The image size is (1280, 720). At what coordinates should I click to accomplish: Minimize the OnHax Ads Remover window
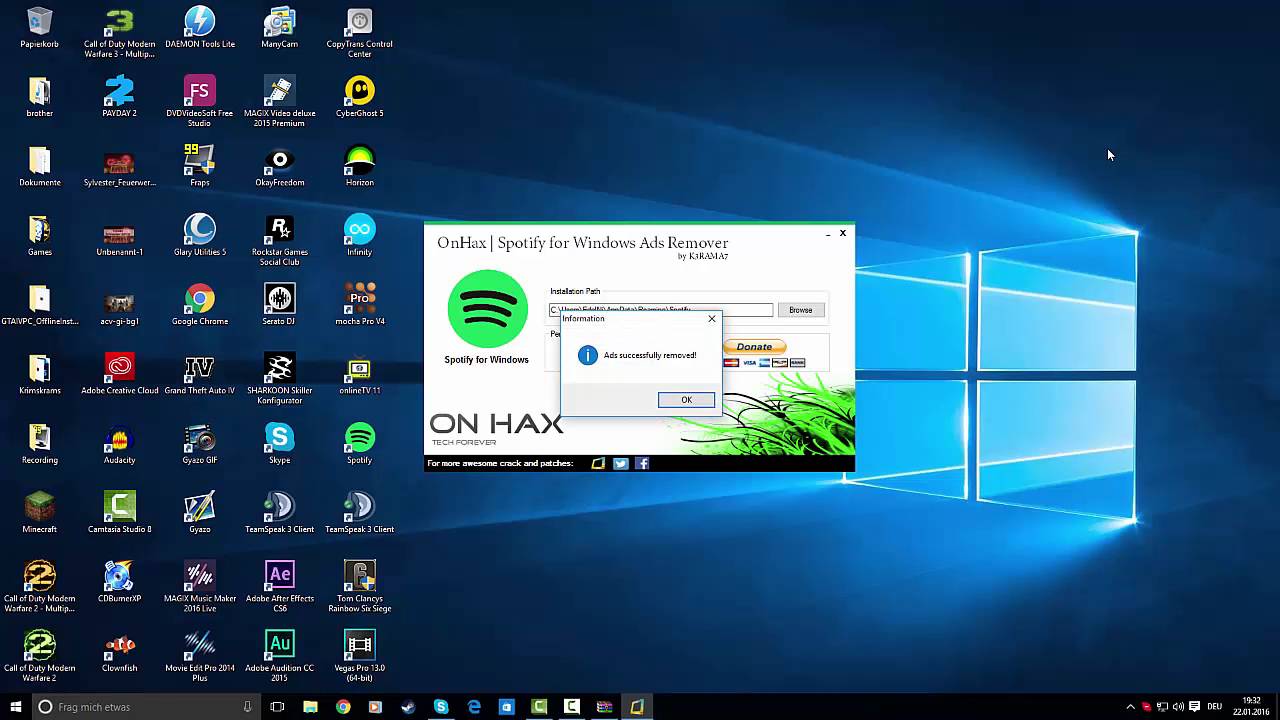pos(827,234)
